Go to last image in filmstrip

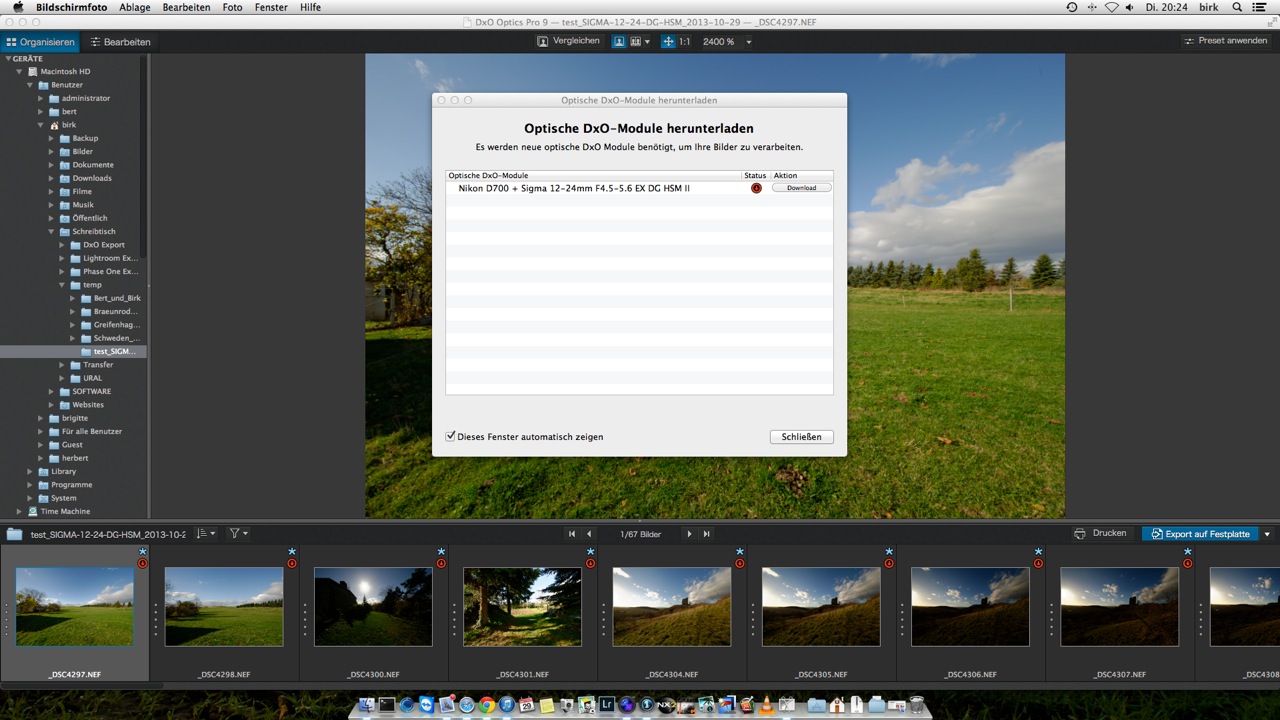click(706, 534)
